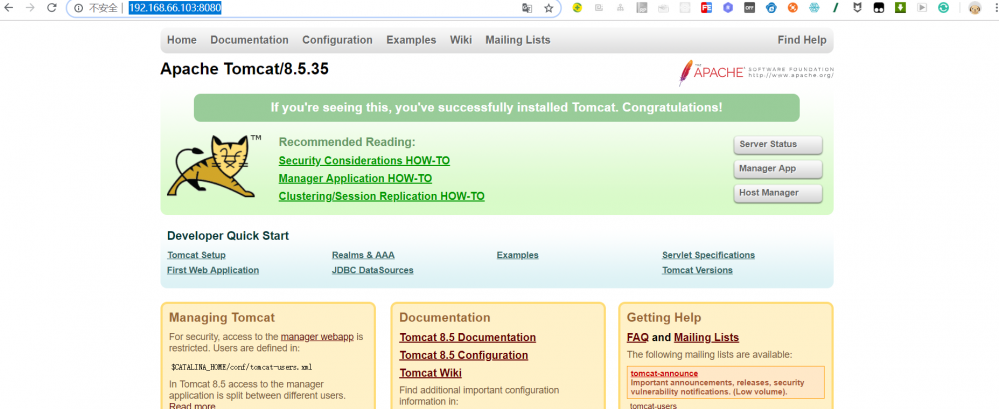Click the dark OFF extension icon
The image size is (999, 409).
click(749, 8)
